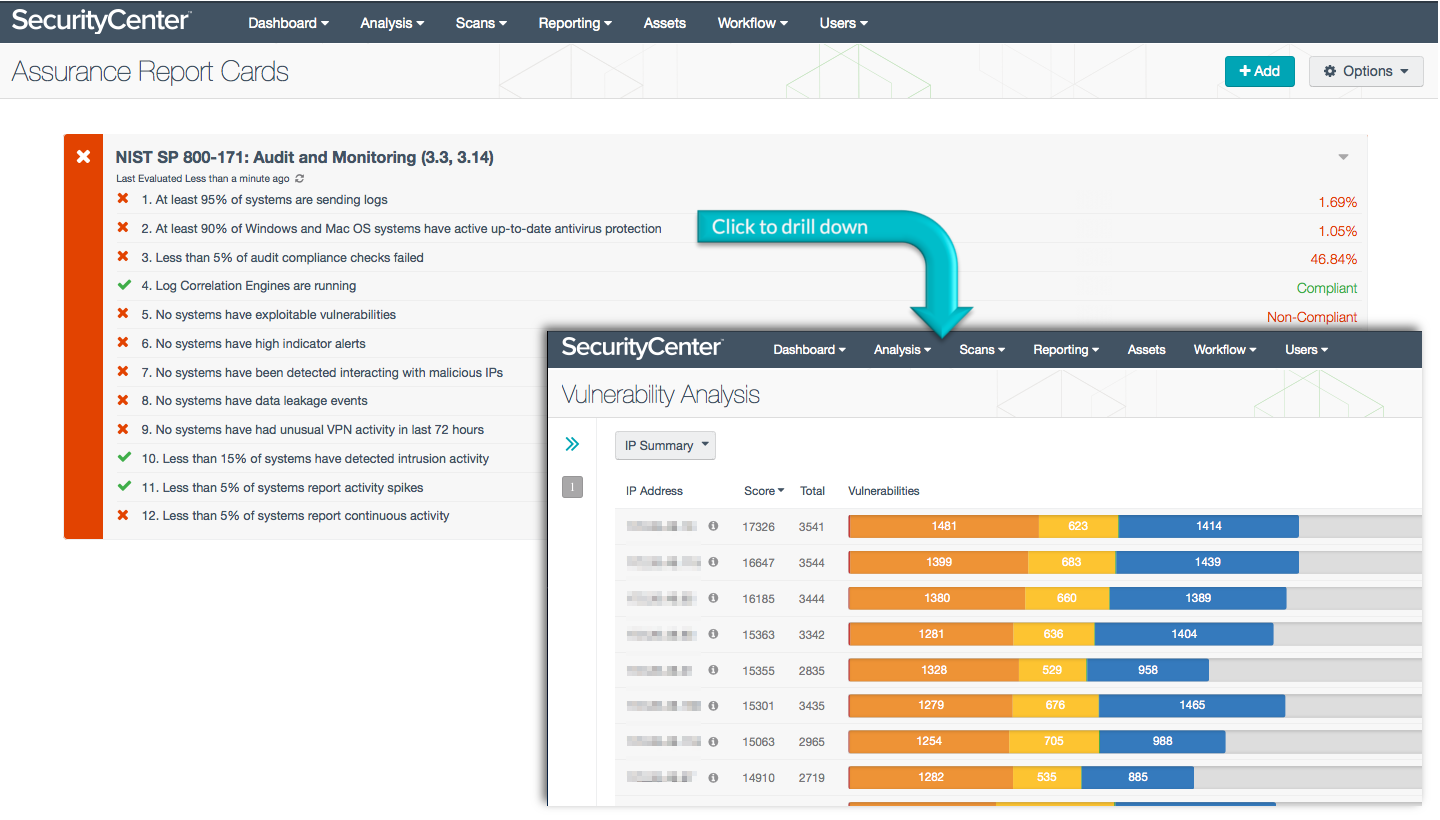Click the Total value 3541 in the first row
The width and height of the screenshot is (1440, 820).
[812, 526]
